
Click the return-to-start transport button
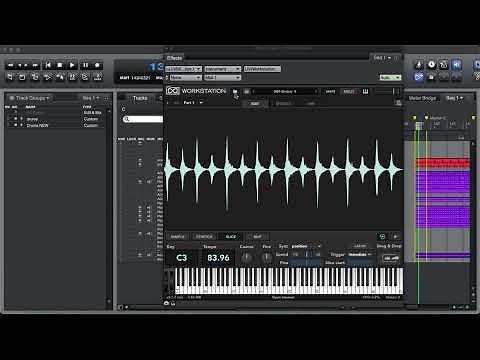click(48, 65)
